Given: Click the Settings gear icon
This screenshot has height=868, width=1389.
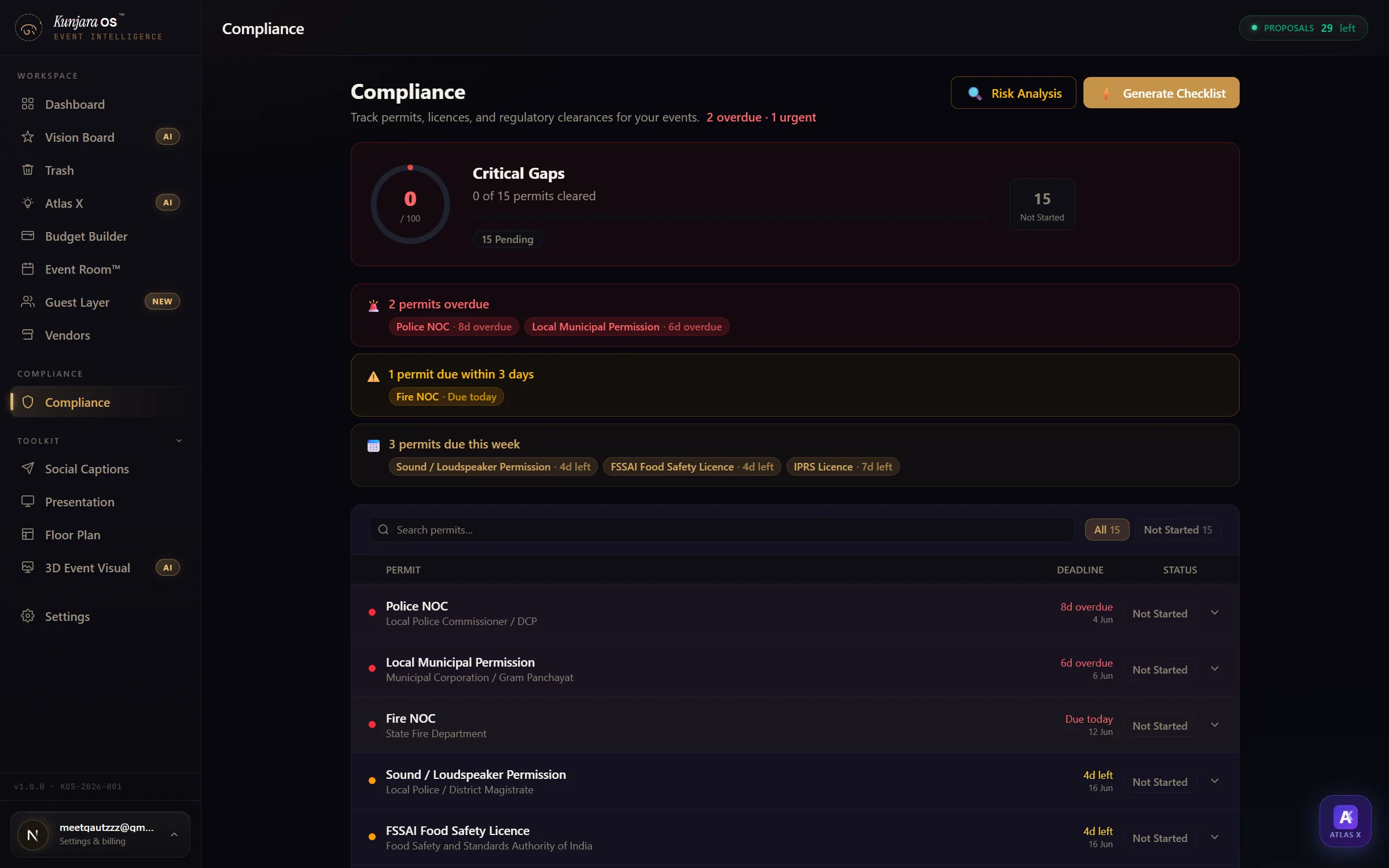Looking at the screenshot, I should click(x=28, y=616).
